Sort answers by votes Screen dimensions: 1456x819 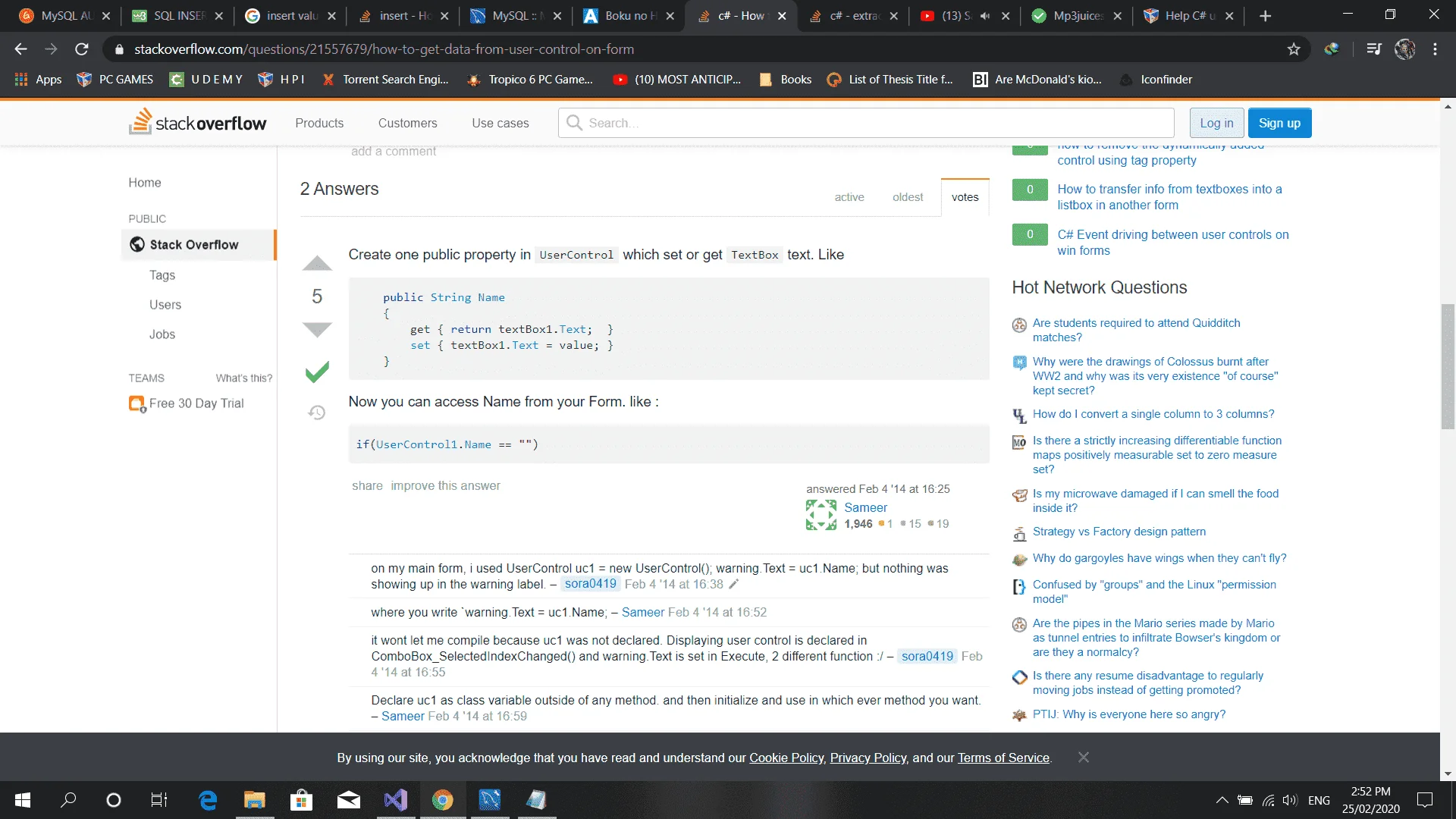(965, 197)
